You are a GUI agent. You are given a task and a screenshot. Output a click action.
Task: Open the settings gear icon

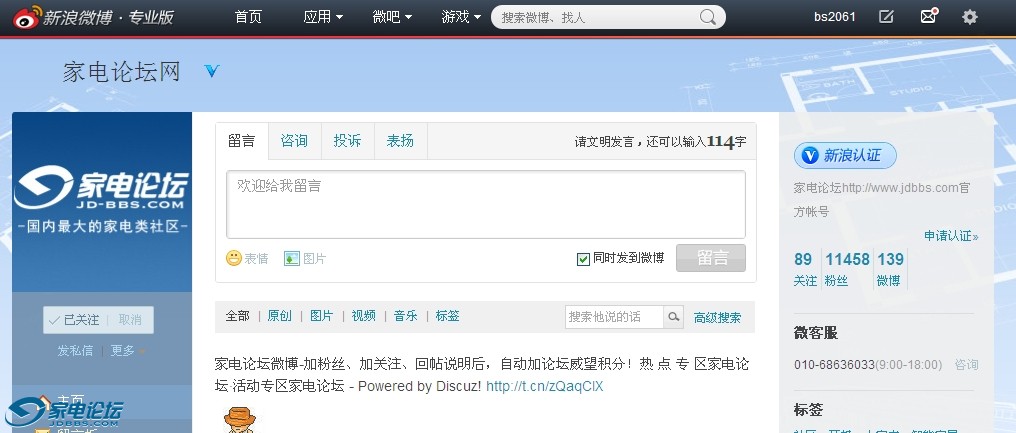coord(969,17)
